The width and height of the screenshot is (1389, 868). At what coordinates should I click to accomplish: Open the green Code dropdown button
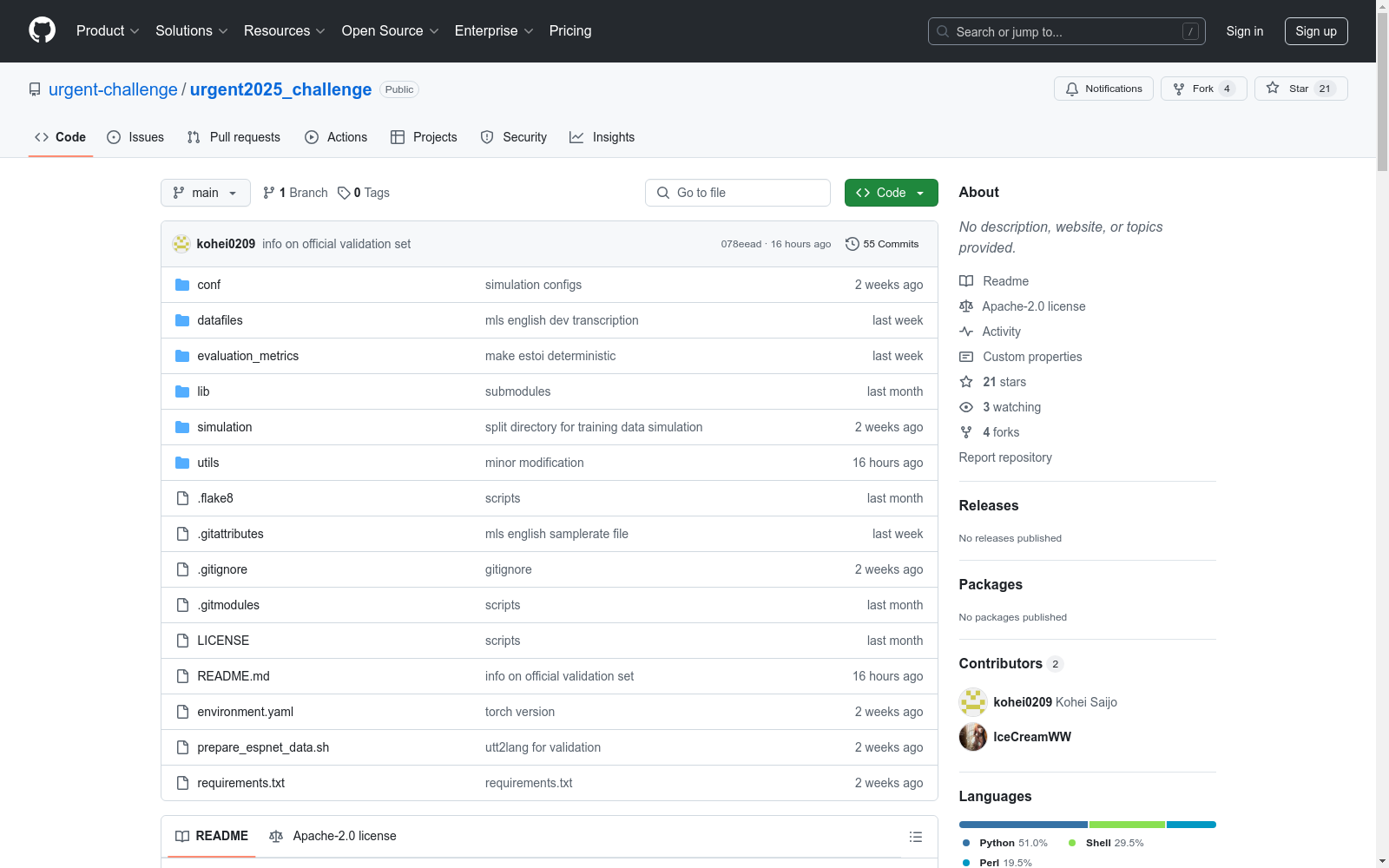891,193
